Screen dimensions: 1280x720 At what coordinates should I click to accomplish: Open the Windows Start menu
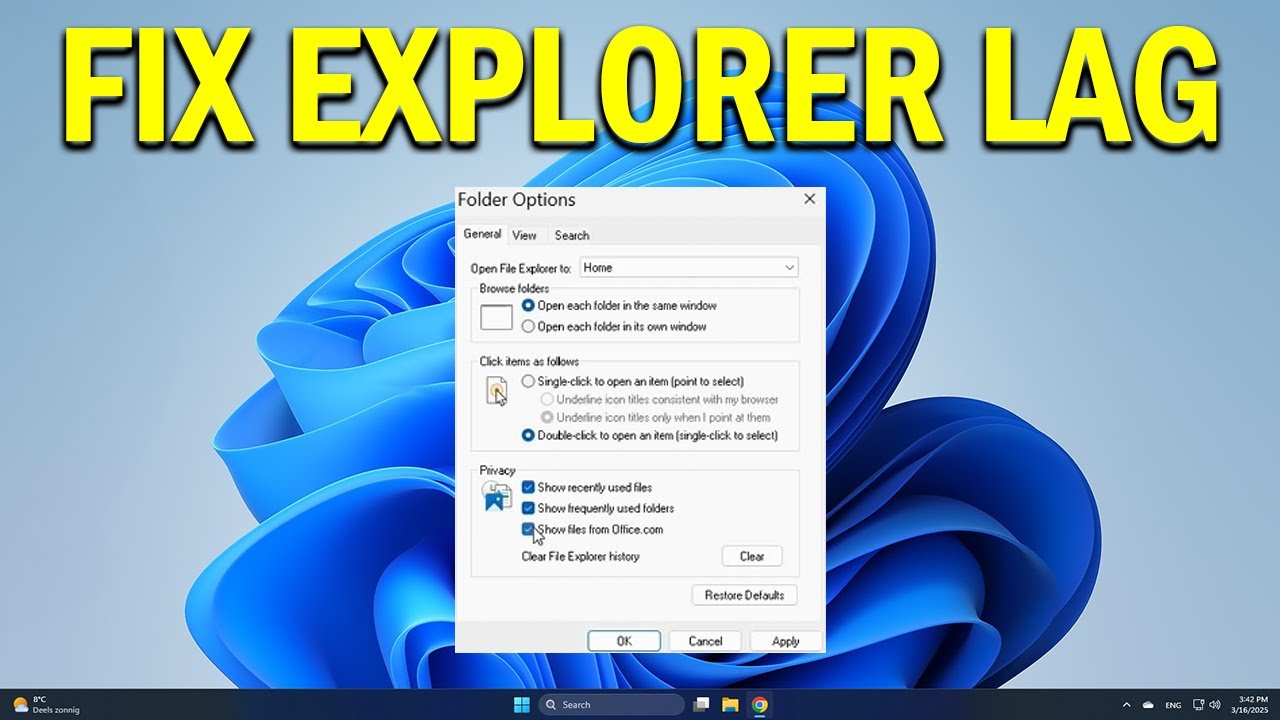tap(521, 705)
